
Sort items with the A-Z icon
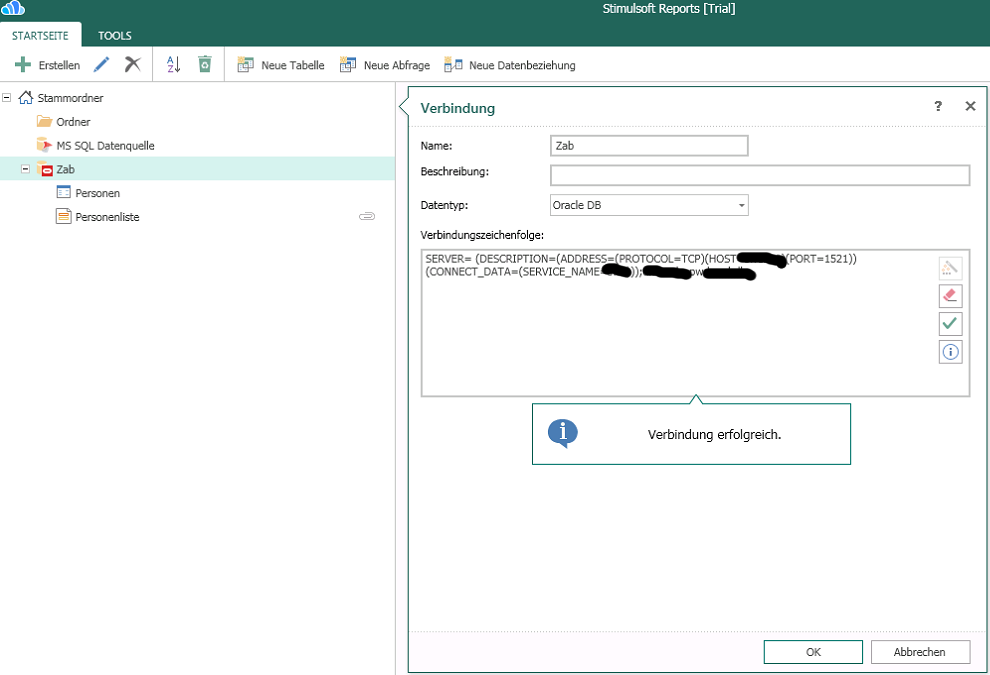pyautogui.click(x=173, y=65)
